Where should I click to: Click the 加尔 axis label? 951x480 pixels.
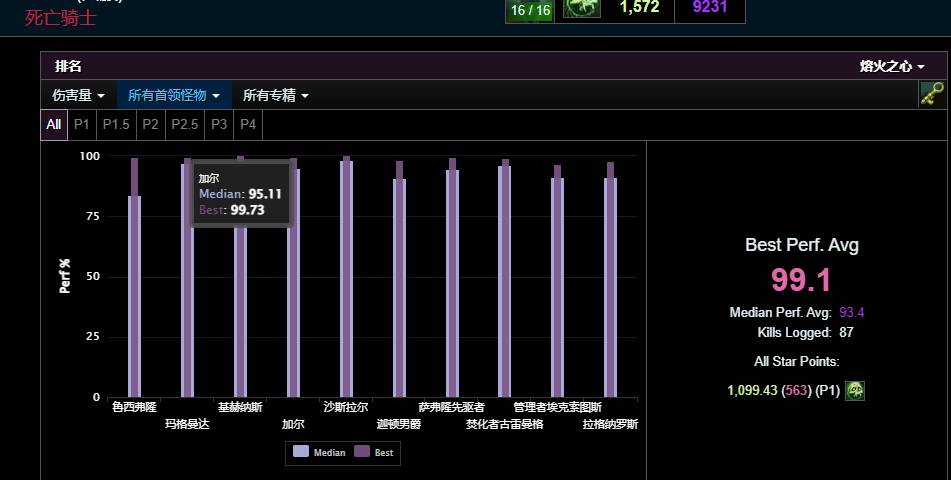293,424
